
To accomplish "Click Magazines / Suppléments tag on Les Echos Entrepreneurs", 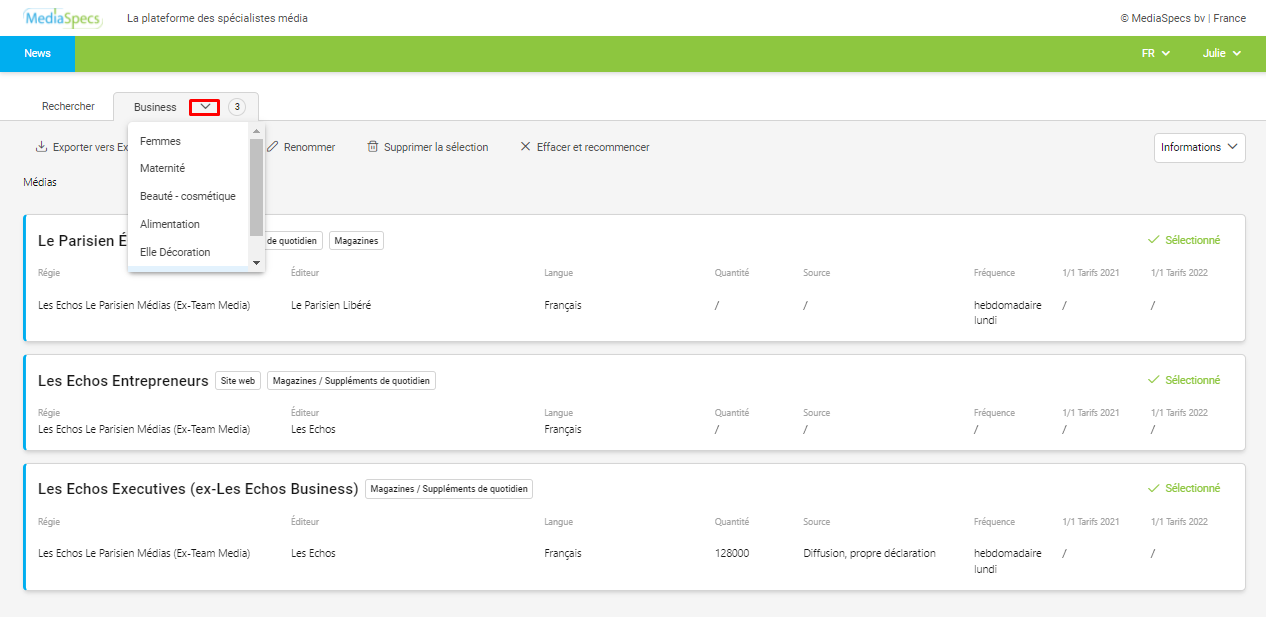I will pos(351,381).
